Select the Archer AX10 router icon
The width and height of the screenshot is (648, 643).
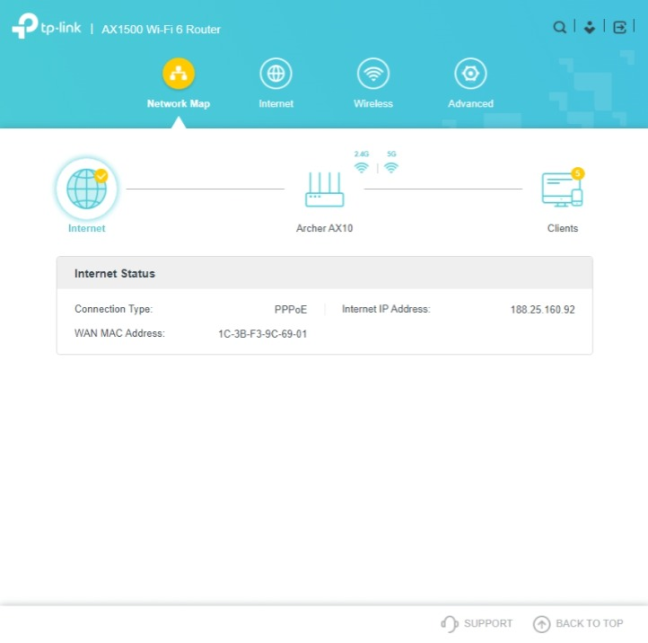click(324, 190)
